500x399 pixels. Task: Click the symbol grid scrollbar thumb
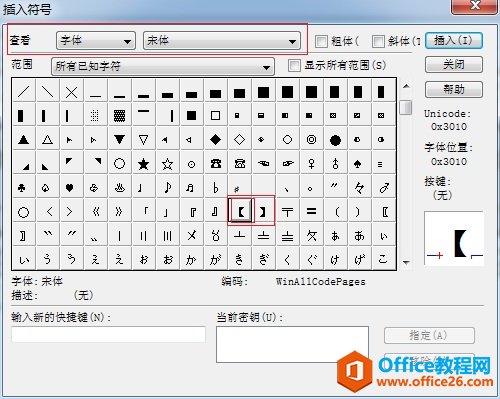[406, 107]
